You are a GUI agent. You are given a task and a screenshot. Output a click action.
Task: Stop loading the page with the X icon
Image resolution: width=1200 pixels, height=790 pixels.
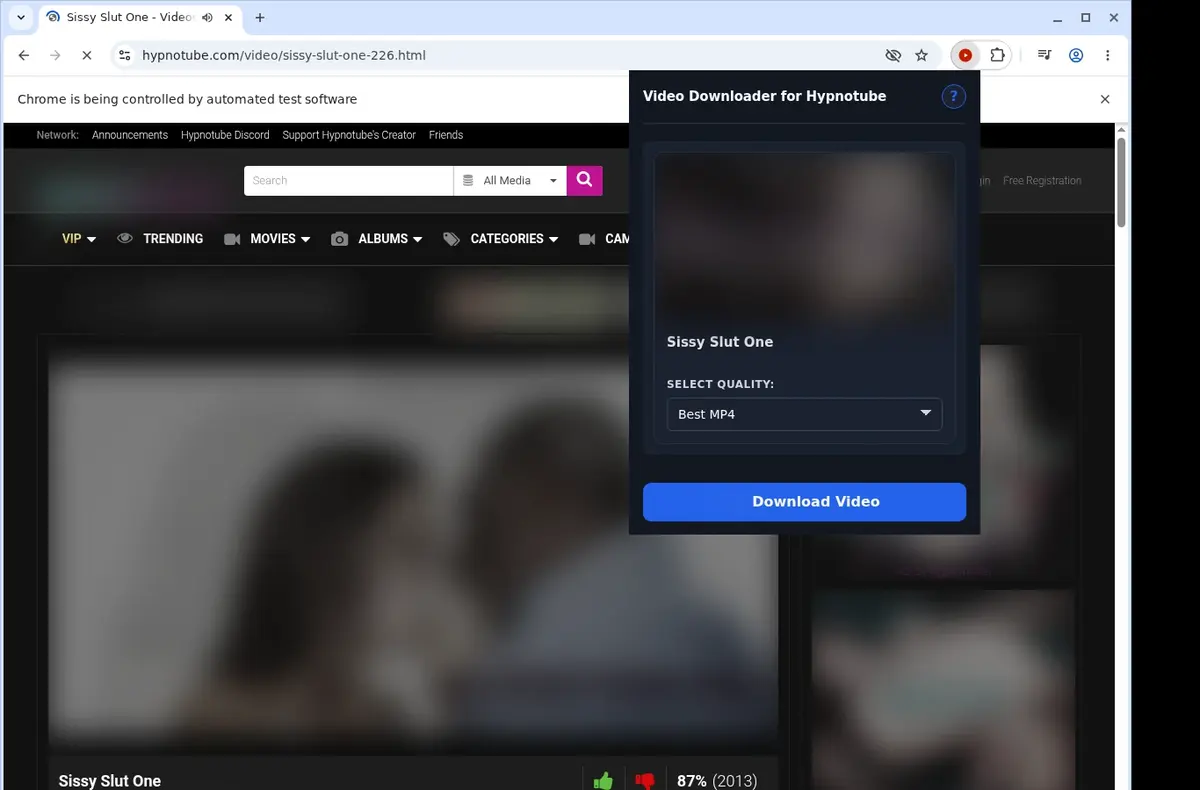tap(87, 56)
